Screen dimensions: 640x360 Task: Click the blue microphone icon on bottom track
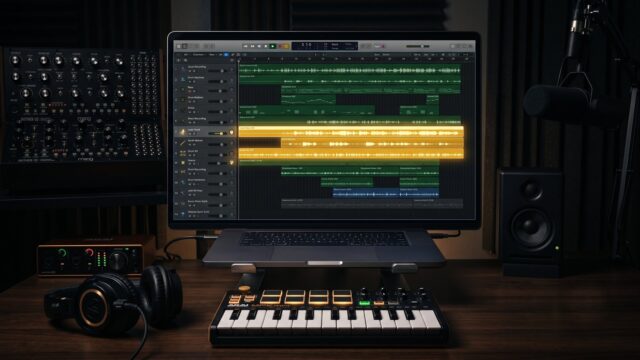click(x=182, y=214)
